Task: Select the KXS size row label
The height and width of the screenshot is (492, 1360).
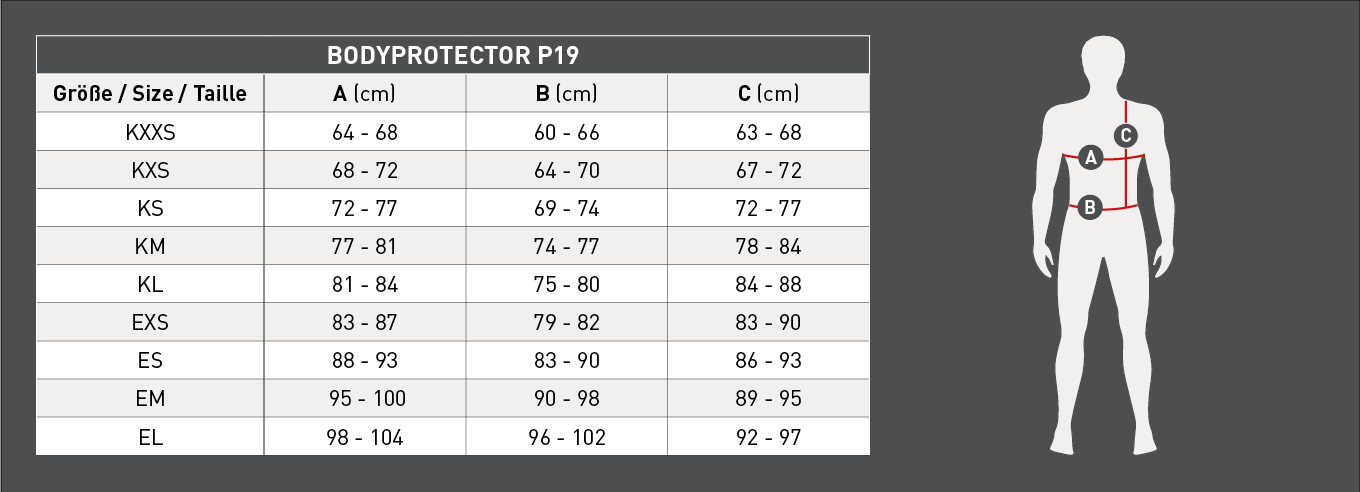Action: [150, 170]
